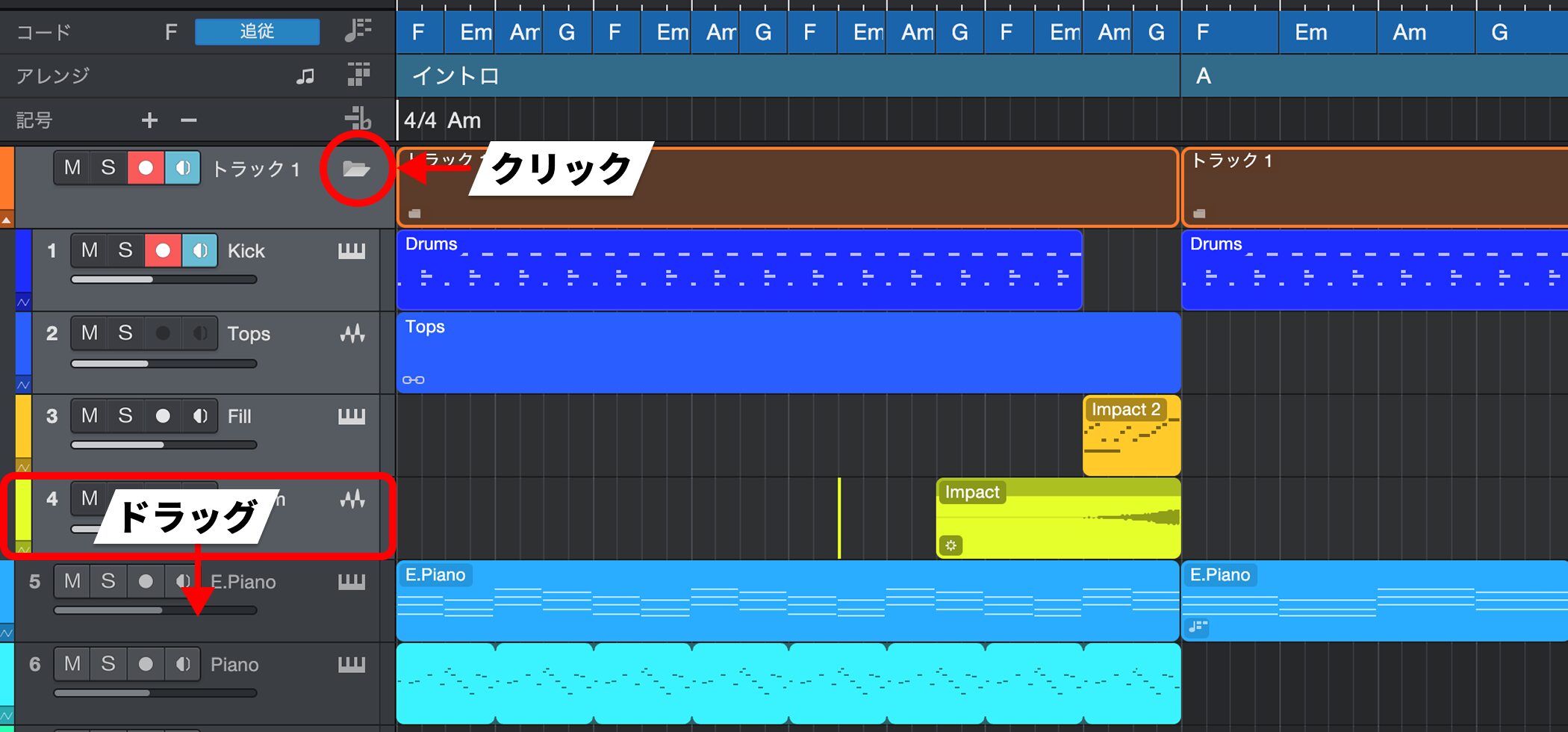Image resolution: width=1568 pixels, height=732 pixels.
Task: Click the music note icon in アレンジ row
Action: (x=305, y=75)
